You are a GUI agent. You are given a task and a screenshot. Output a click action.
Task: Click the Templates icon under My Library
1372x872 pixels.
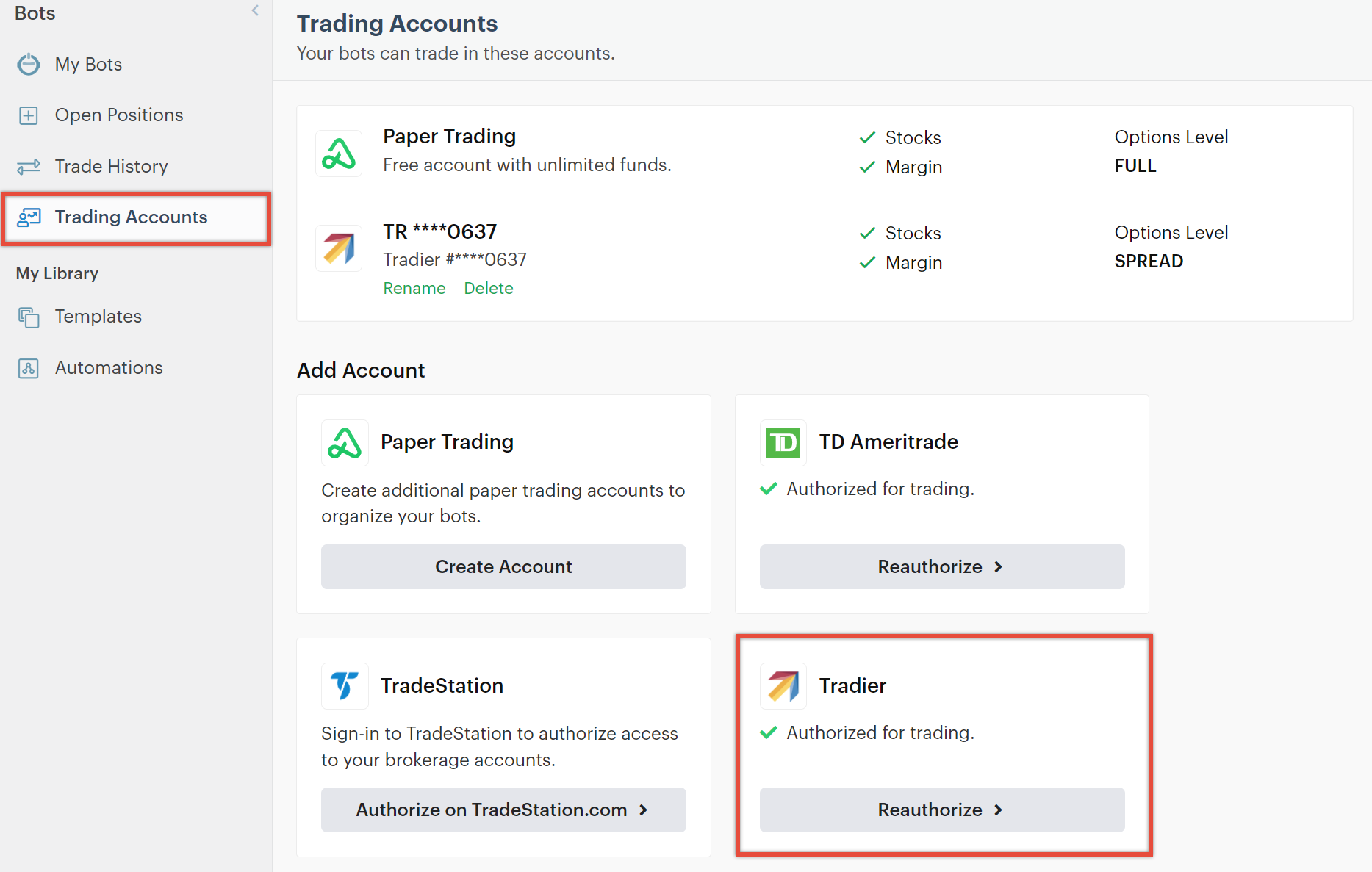coord(28,316)
